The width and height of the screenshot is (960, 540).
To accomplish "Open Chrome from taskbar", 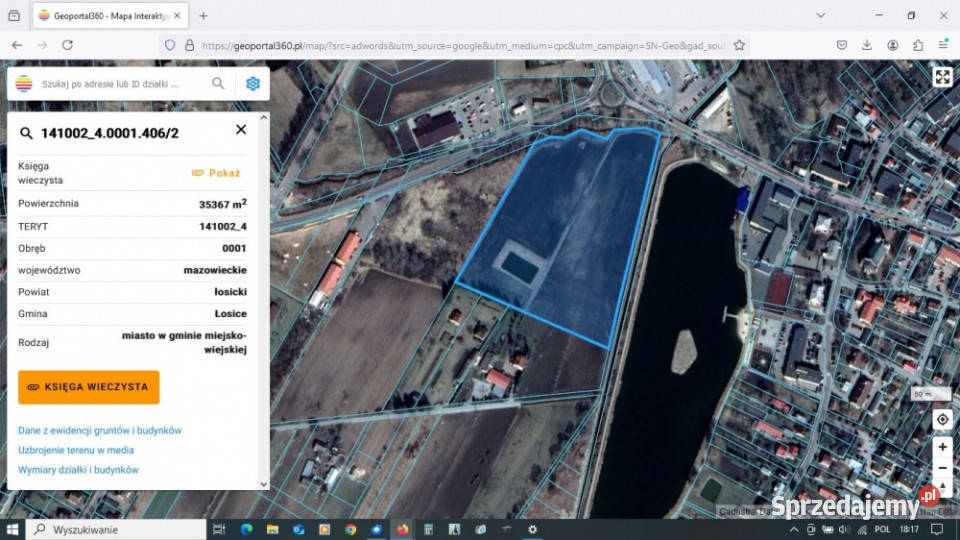I will (x=350, y=530).
